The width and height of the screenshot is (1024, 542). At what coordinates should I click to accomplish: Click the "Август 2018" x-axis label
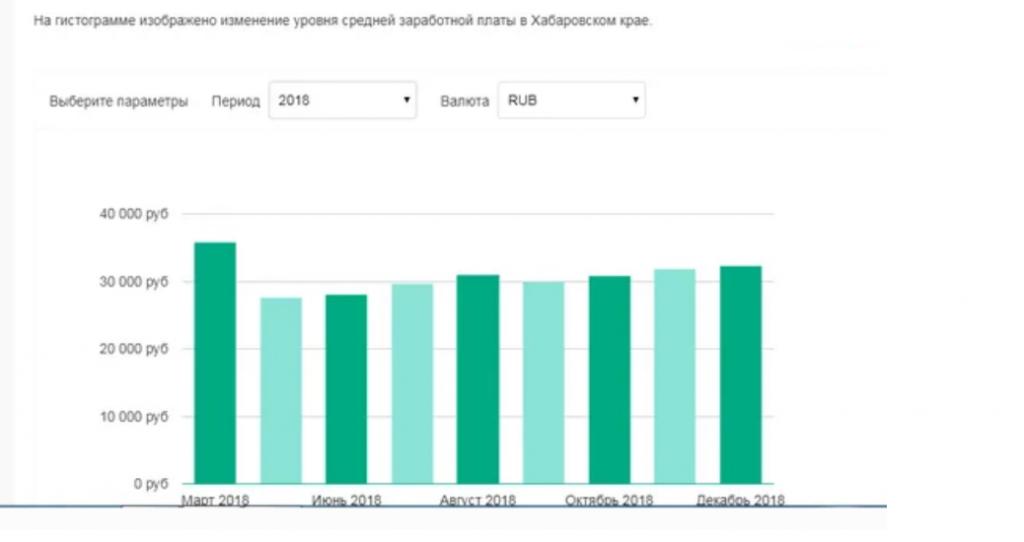tap(478, 500)
